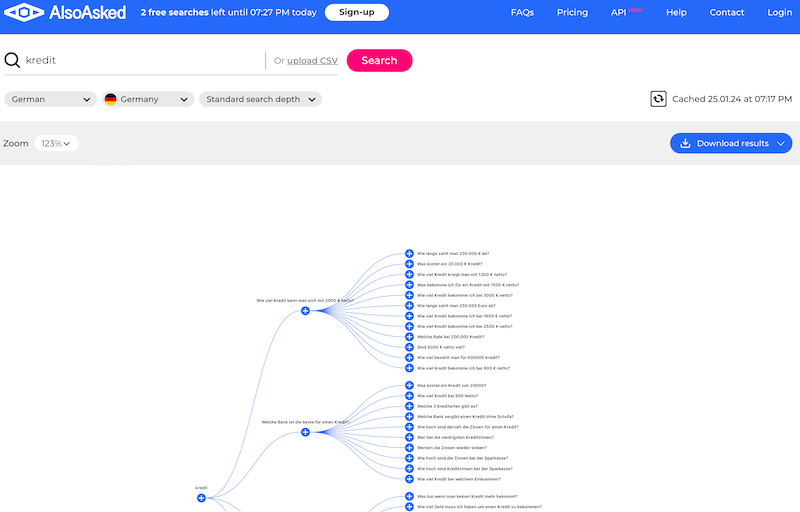Click plus icon for 'Werden die Zinsen wieder sinken?'

point(409,447)
